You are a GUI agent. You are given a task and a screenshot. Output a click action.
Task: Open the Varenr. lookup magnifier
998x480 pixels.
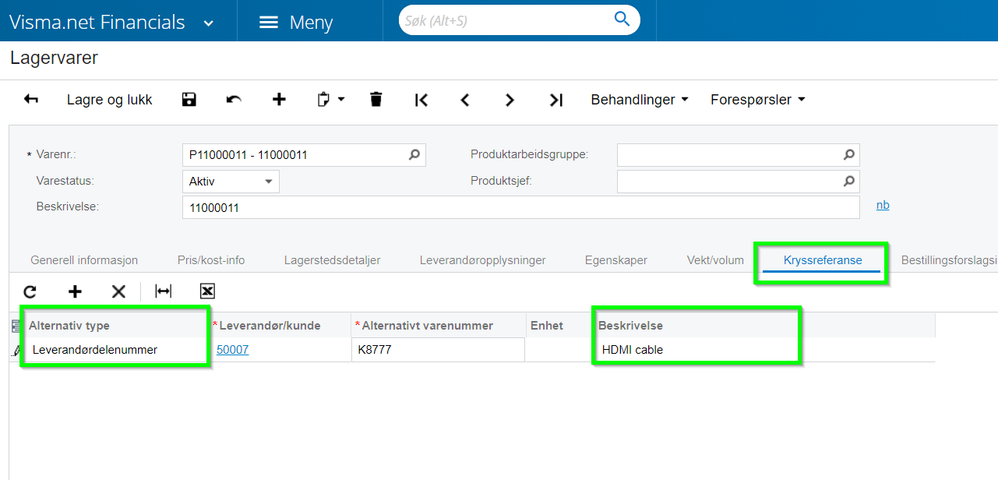pyautogui.click(x=414, y=155)
